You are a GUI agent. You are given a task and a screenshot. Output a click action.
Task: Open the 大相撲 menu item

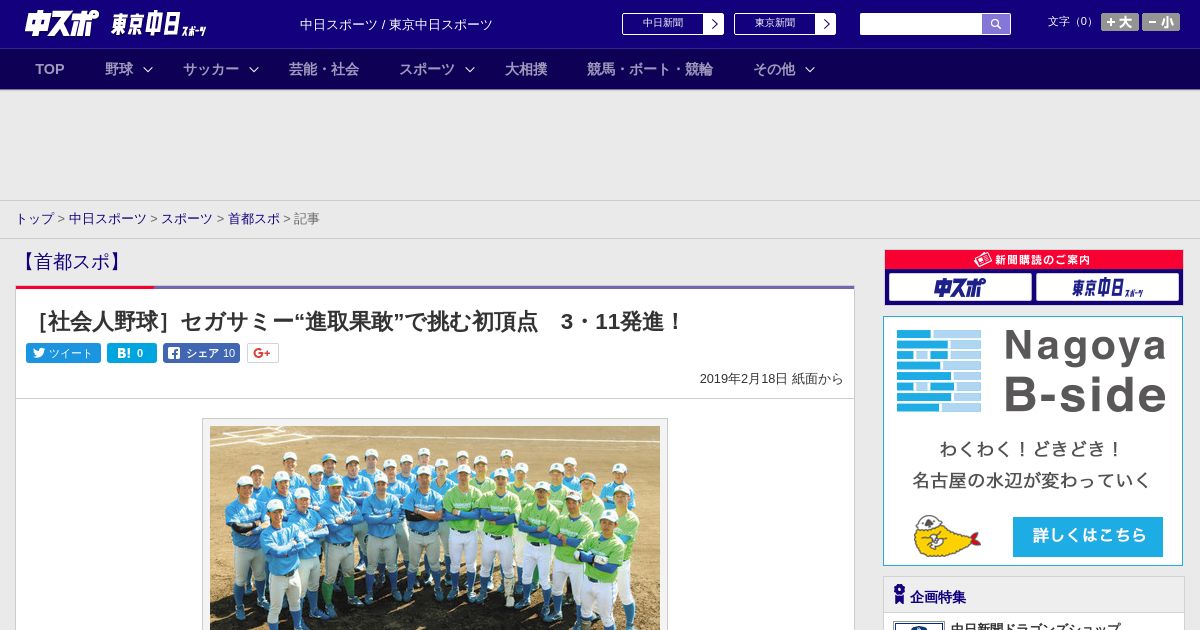[x=526, y=69]
